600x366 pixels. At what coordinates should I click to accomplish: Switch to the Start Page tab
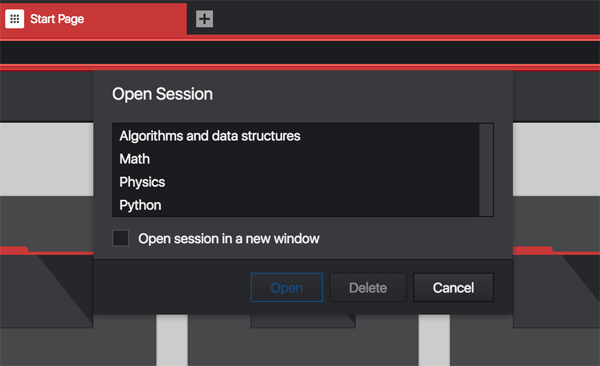(x=93, y=19)
